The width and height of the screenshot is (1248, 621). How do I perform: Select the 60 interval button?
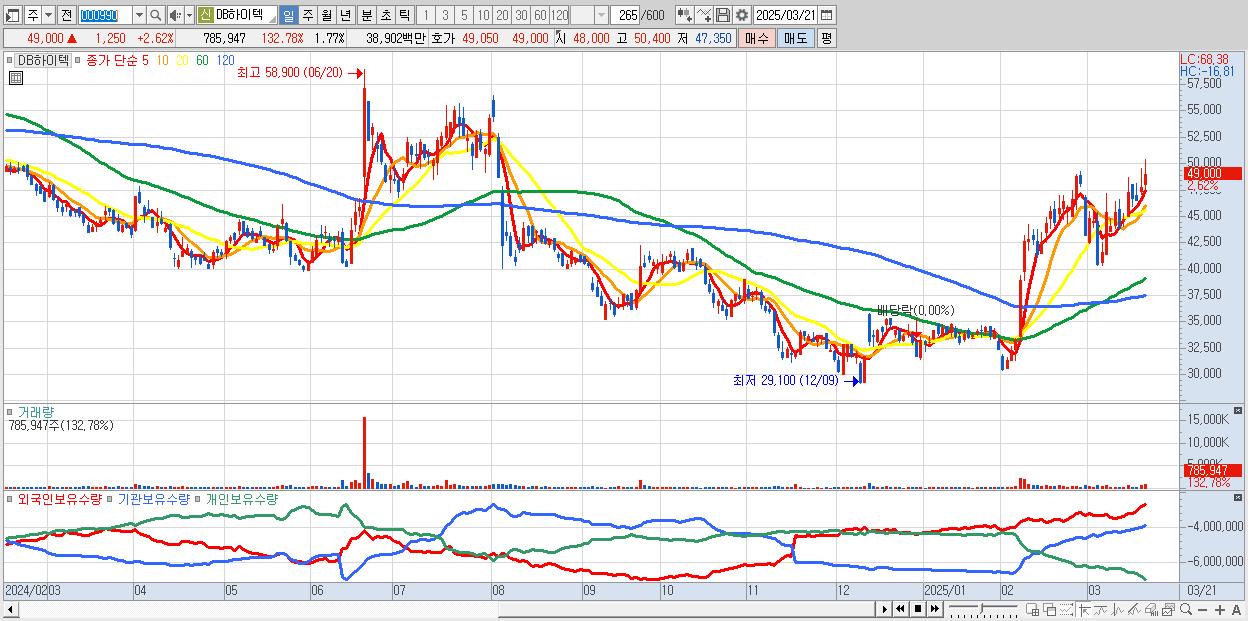[x=540, y=16]
